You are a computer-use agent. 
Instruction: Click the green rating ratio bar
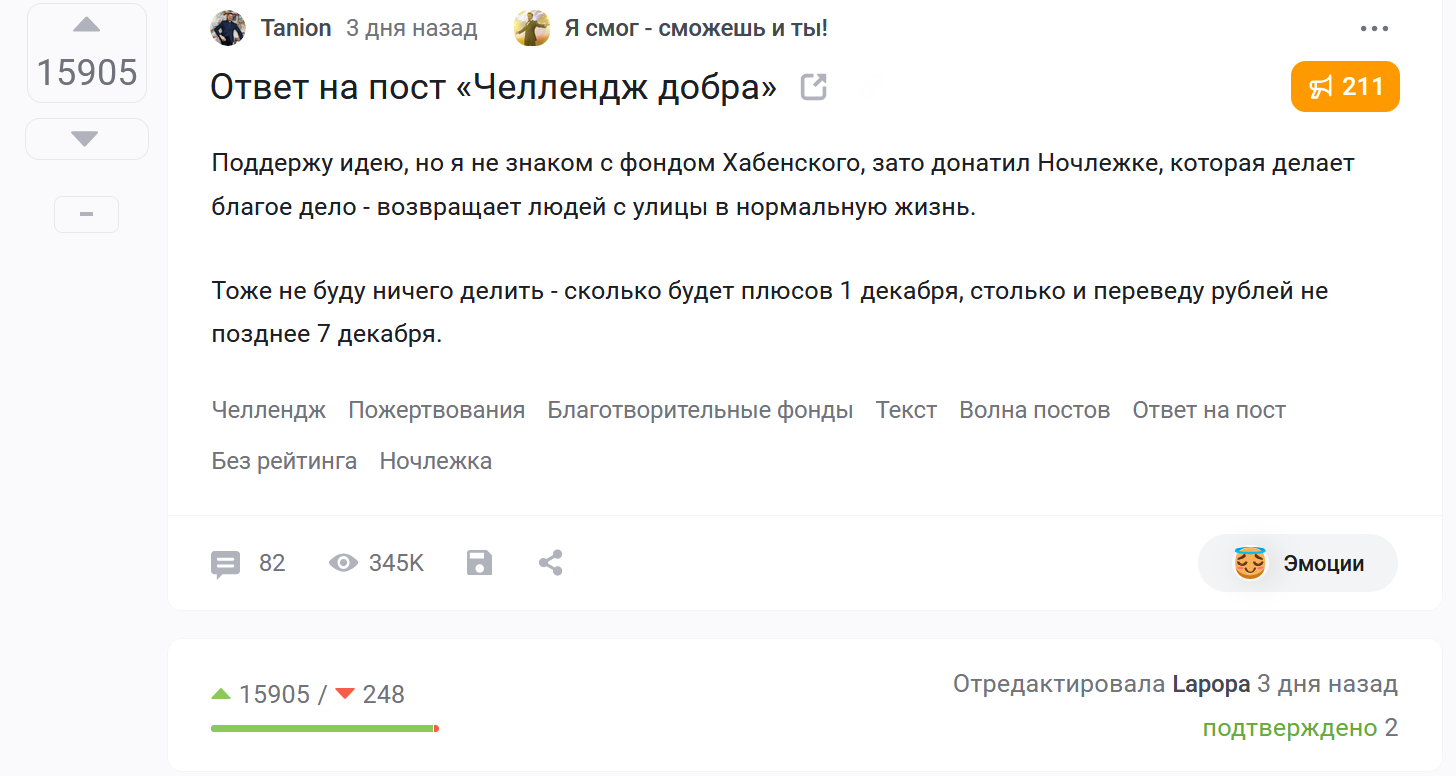(323, 728)
